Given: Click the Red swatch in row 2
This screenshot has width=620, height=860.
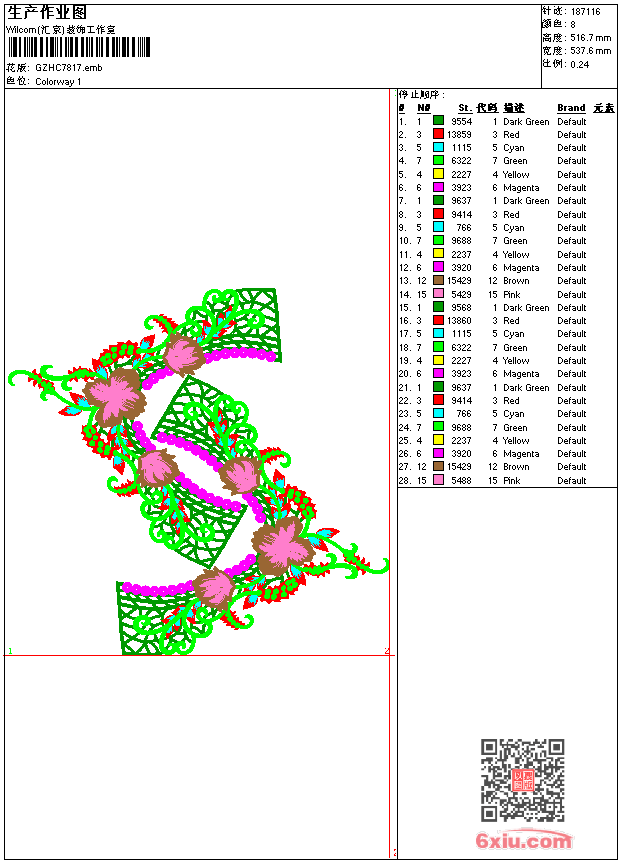Looking at the screenshot, I should tap(438, 134).
